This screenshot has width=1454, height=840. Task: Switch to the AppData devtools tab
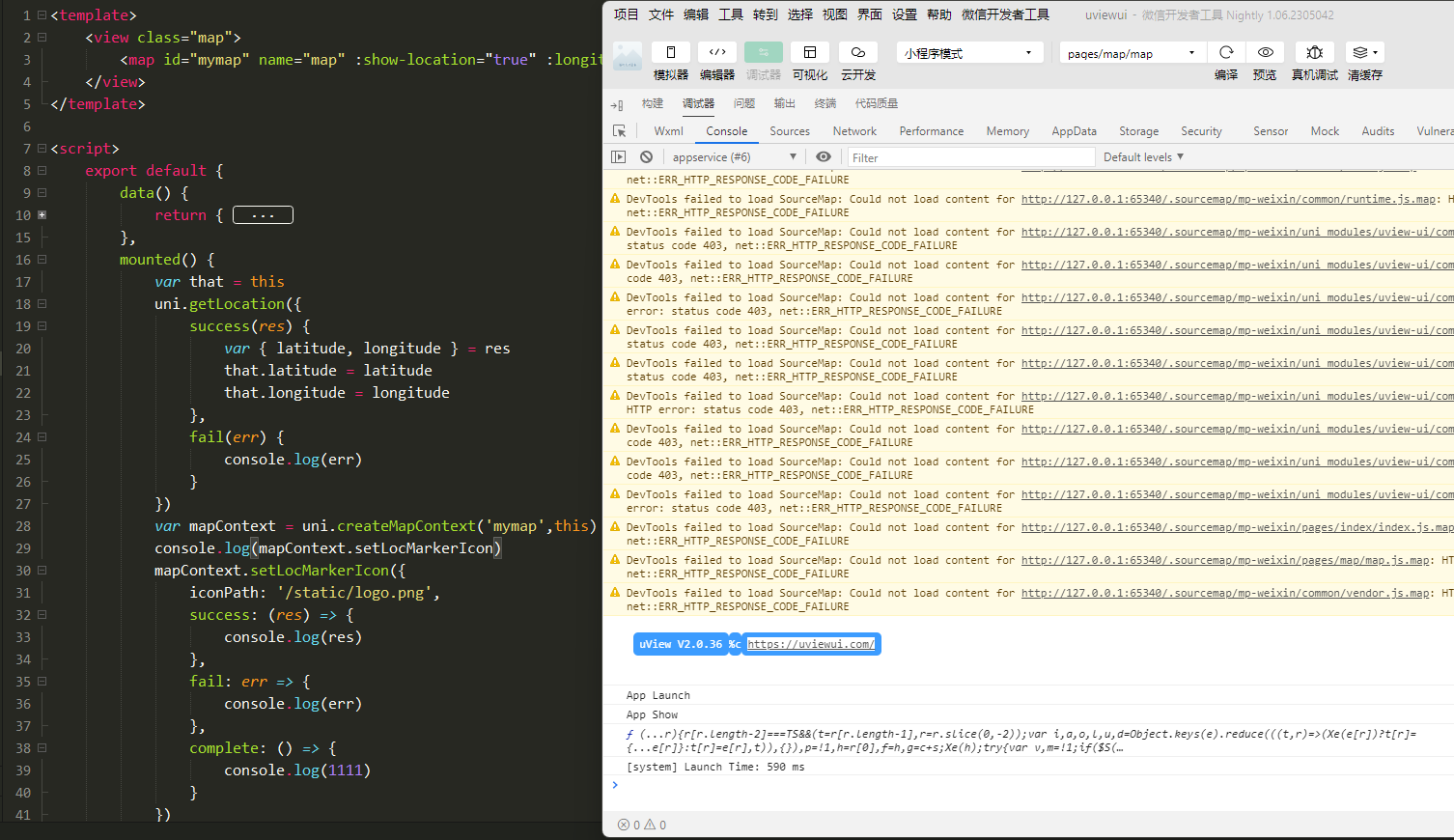[1075, 131]
